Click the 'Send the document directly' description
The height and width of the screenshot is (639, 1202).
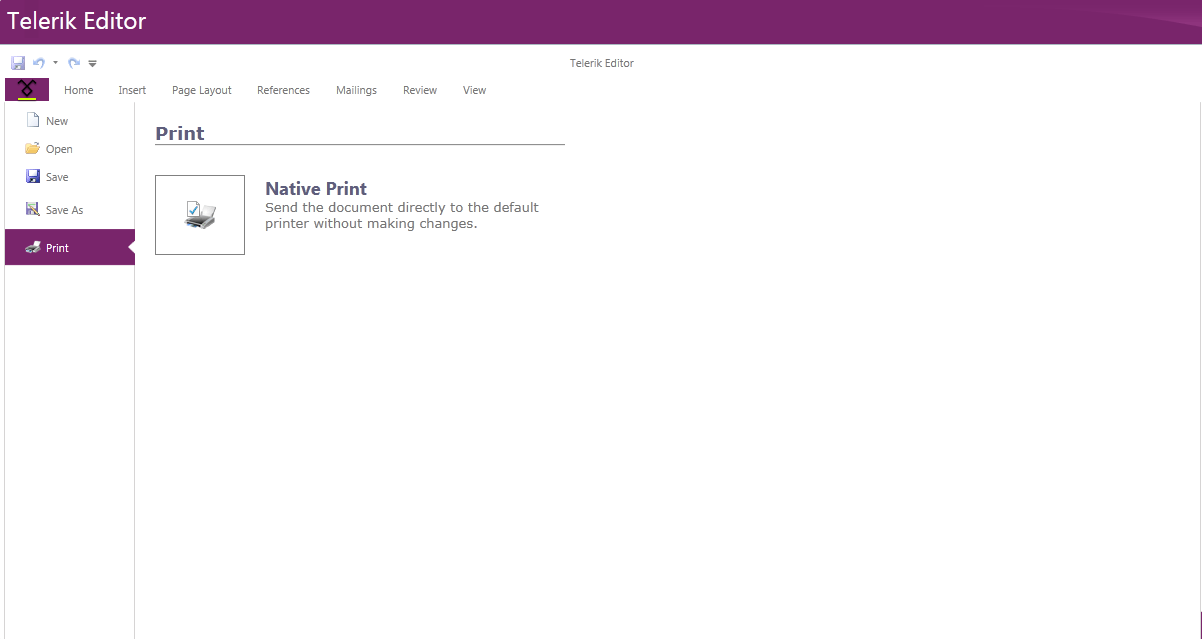(x=402, y=216)
